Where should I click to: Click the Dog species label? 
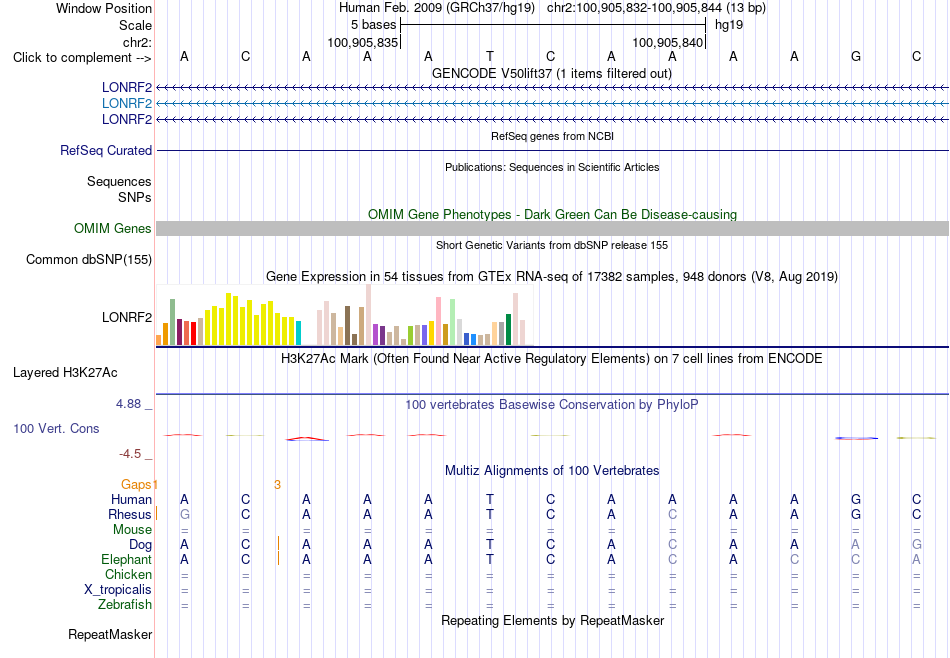[141, 545]
